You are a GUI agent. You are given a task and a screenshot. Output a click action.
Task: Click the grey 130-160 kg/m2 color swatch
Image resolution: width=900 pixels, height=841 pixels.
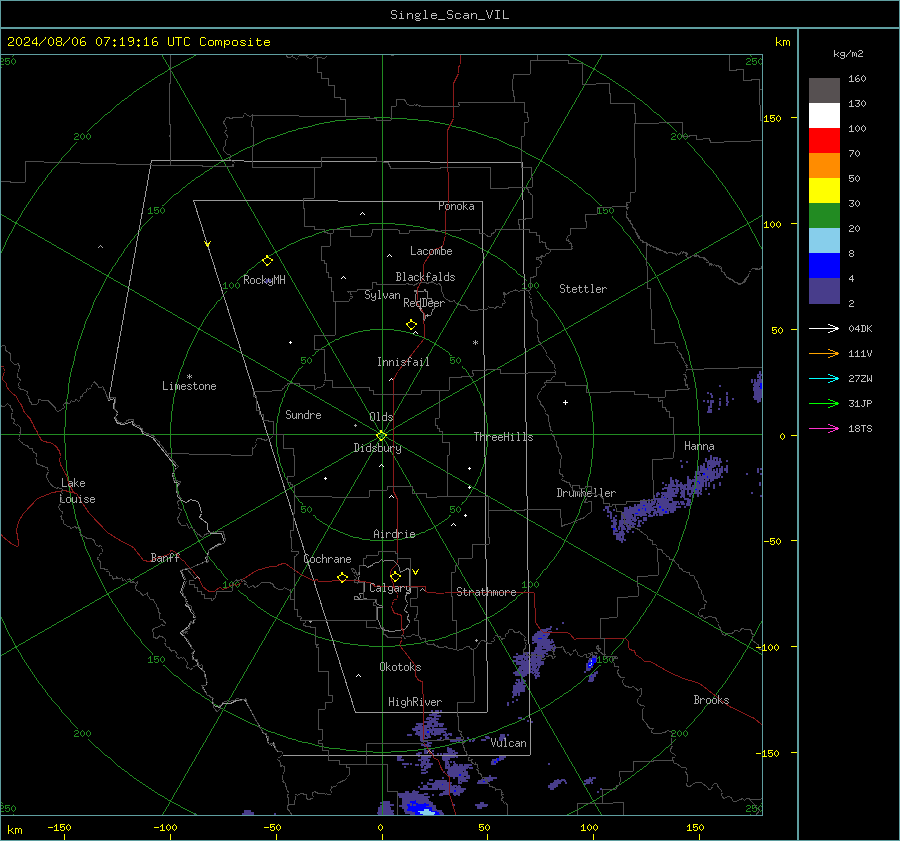[x=824, y=90]
